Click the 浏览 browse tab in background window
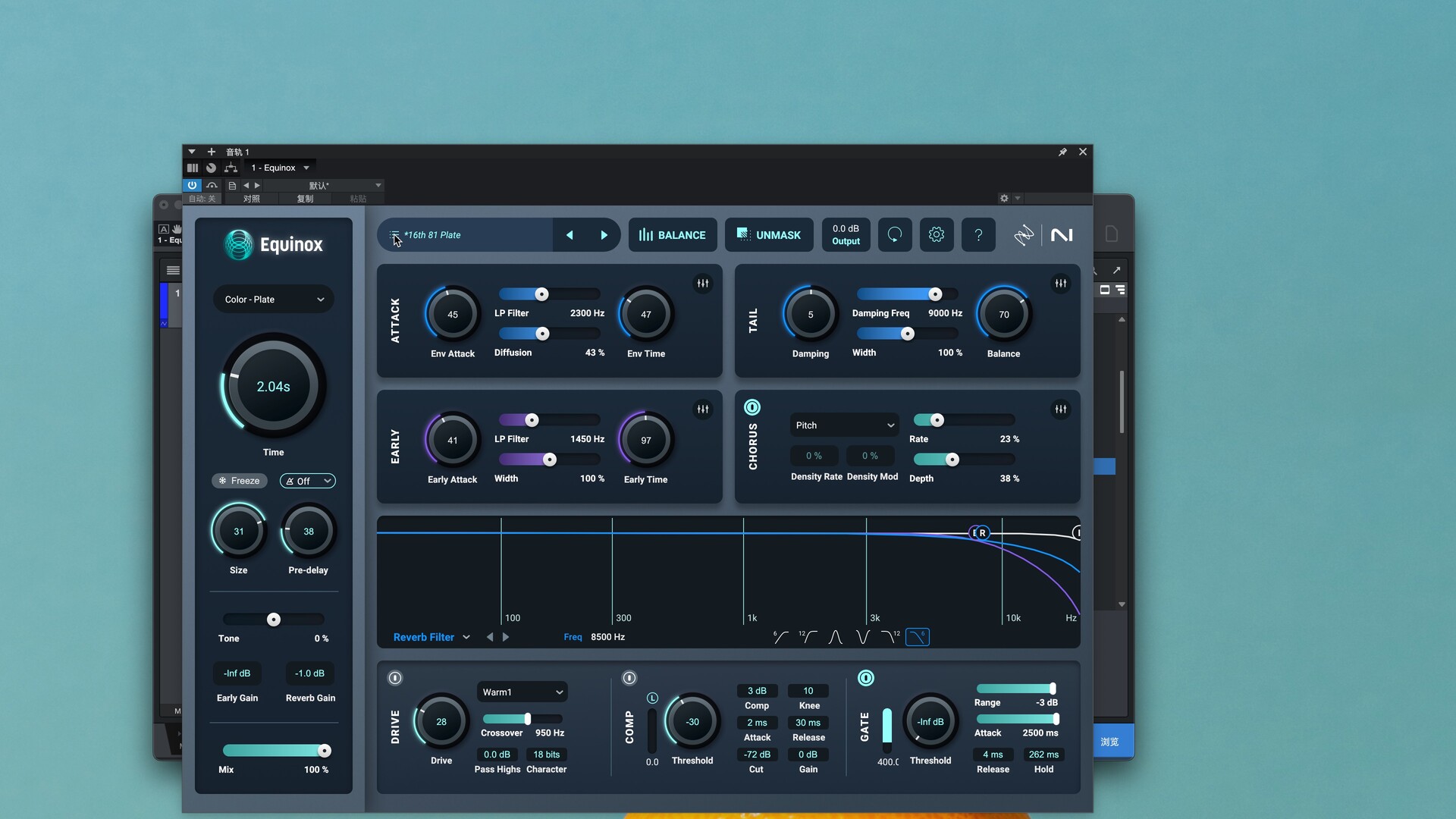 point(1109,742)
